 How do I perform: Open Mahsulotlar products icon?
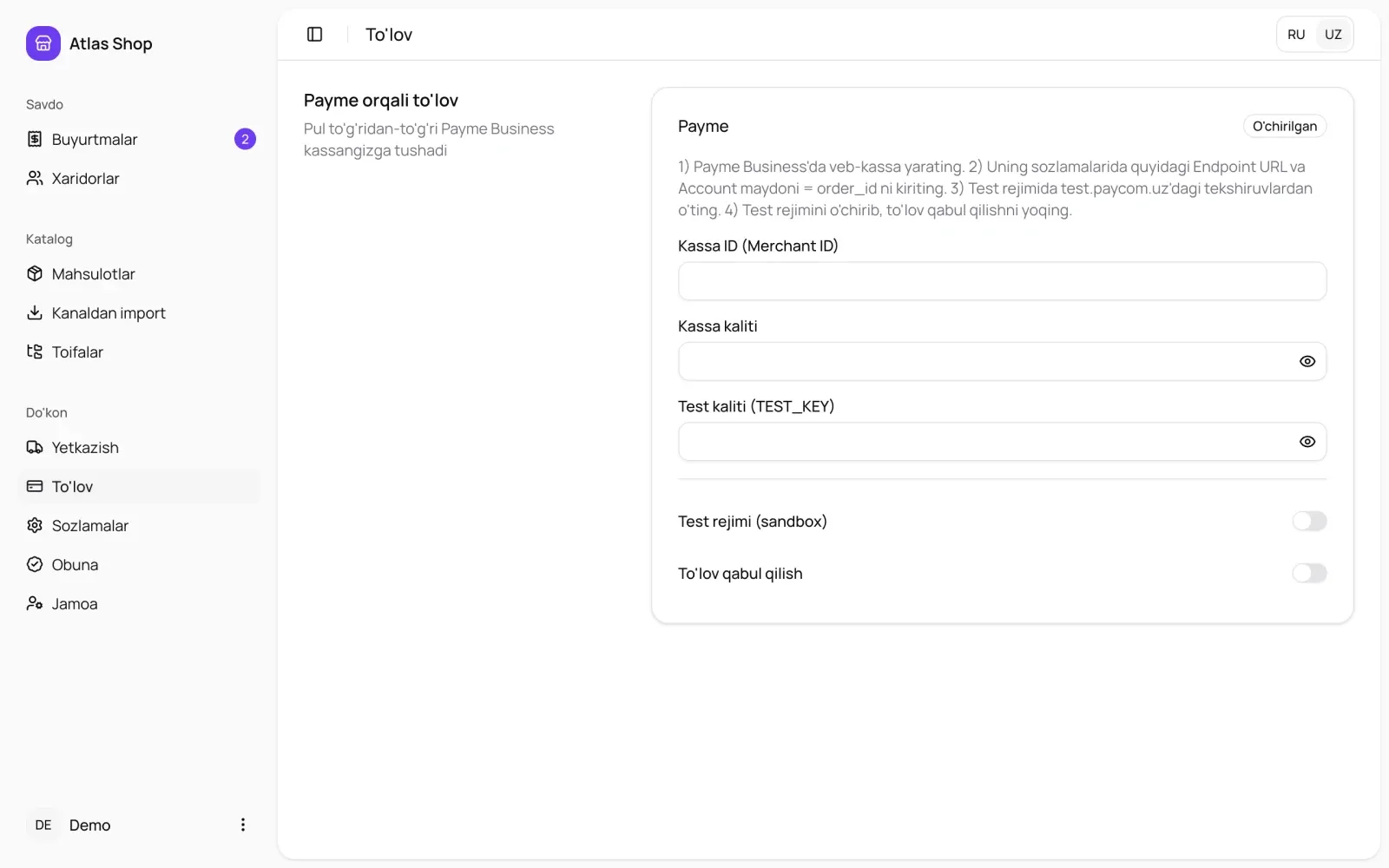[35, 273]
